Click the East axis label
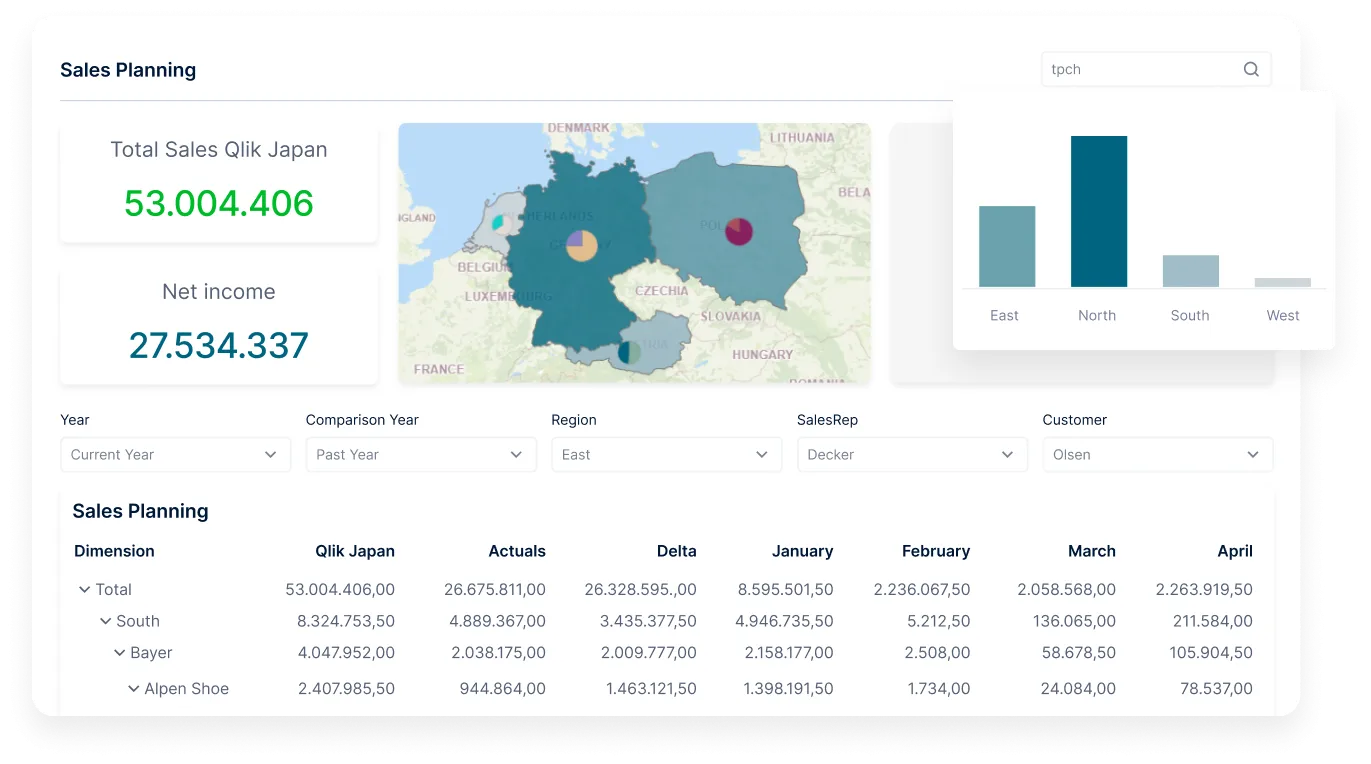The image size is (1371, 764). (1004, 316)
